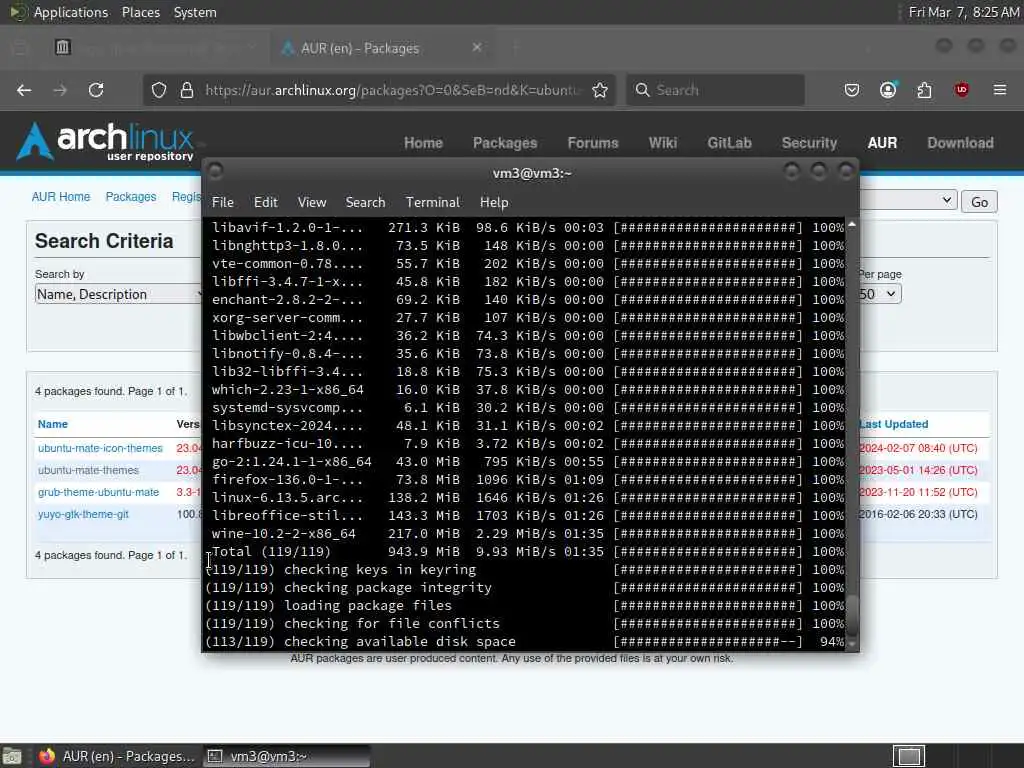Open the Forums link
The image size is (1024, 768).
coord(593,143)
